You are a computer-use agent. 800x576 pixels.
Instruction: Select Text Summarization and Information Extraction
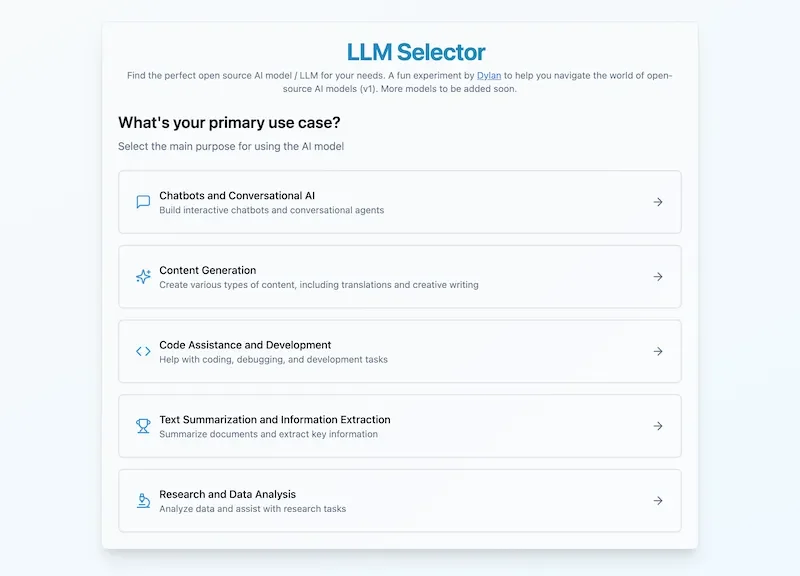pyautogui.click(x=400, y=426)
